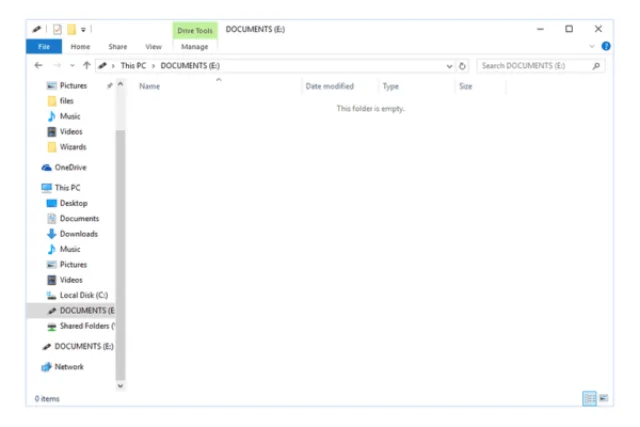Screen dimensions: 640x427
Task: Go up one level with the Up arrow
Action: point(87,65)
